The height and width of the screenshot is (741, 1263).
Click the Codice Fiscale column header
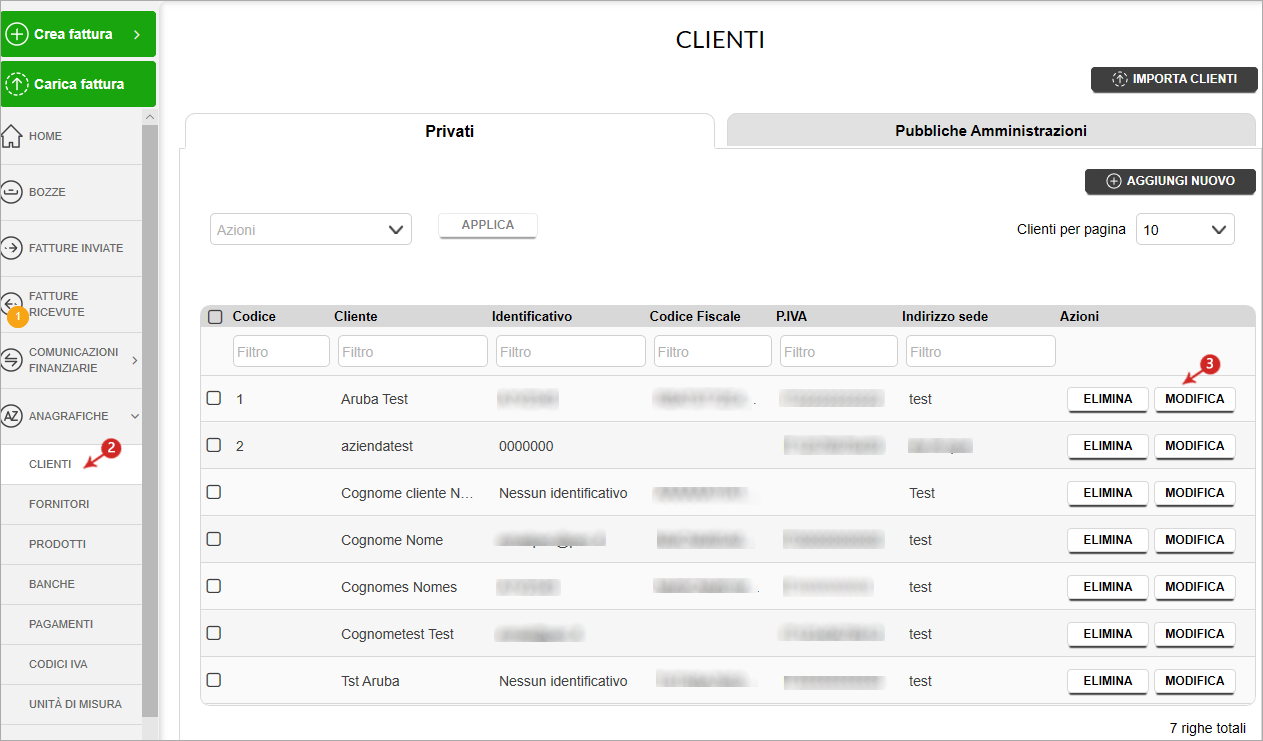[x=695, y=317]
